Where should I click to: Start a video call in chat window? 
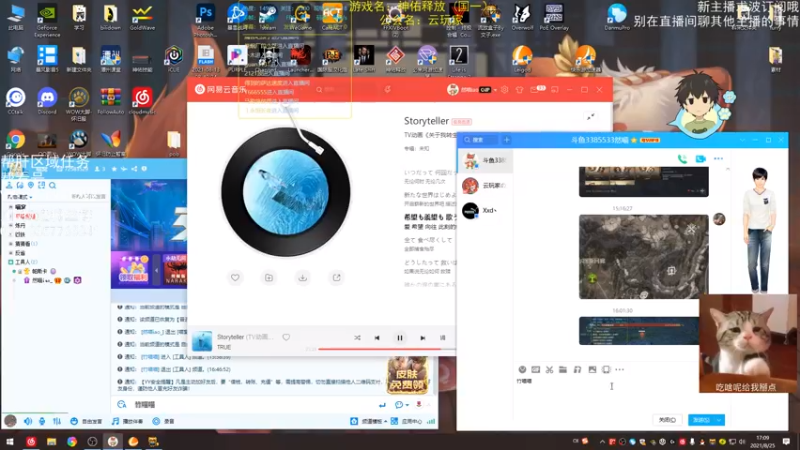click(x=701, y=159)
